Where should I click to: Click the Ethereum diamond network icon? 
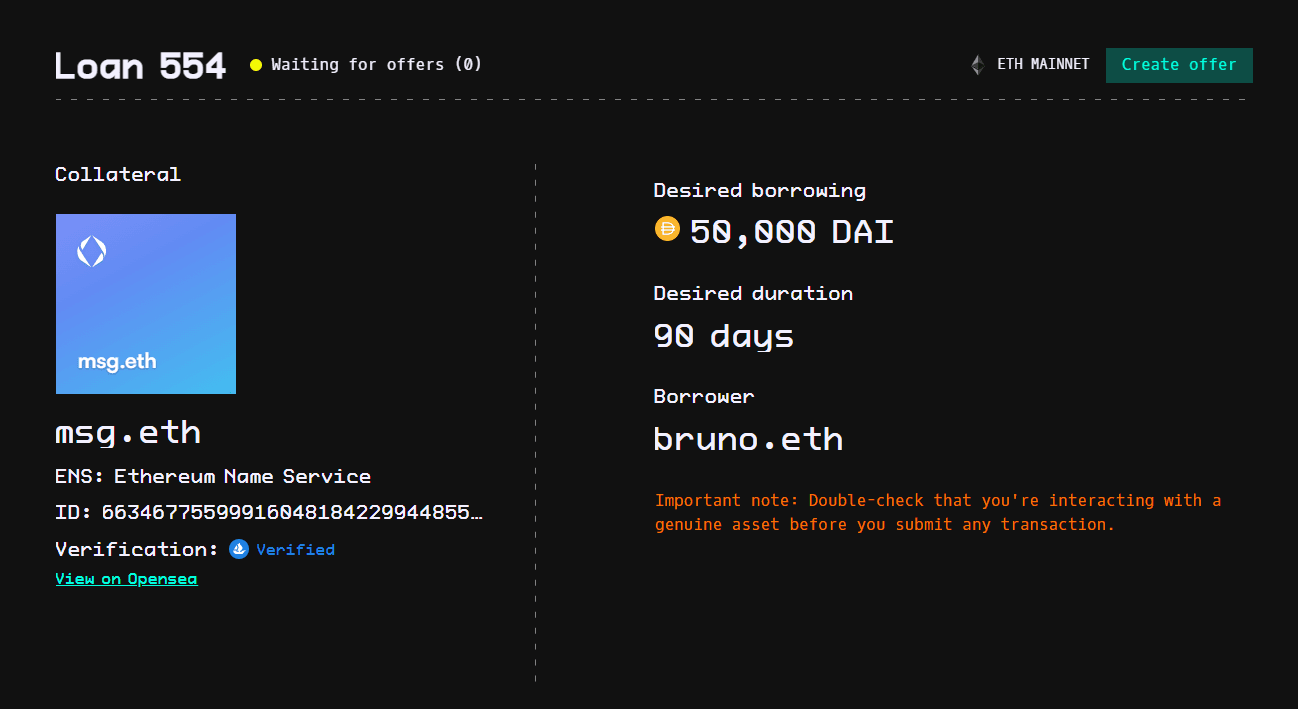(x=977, y=65)
